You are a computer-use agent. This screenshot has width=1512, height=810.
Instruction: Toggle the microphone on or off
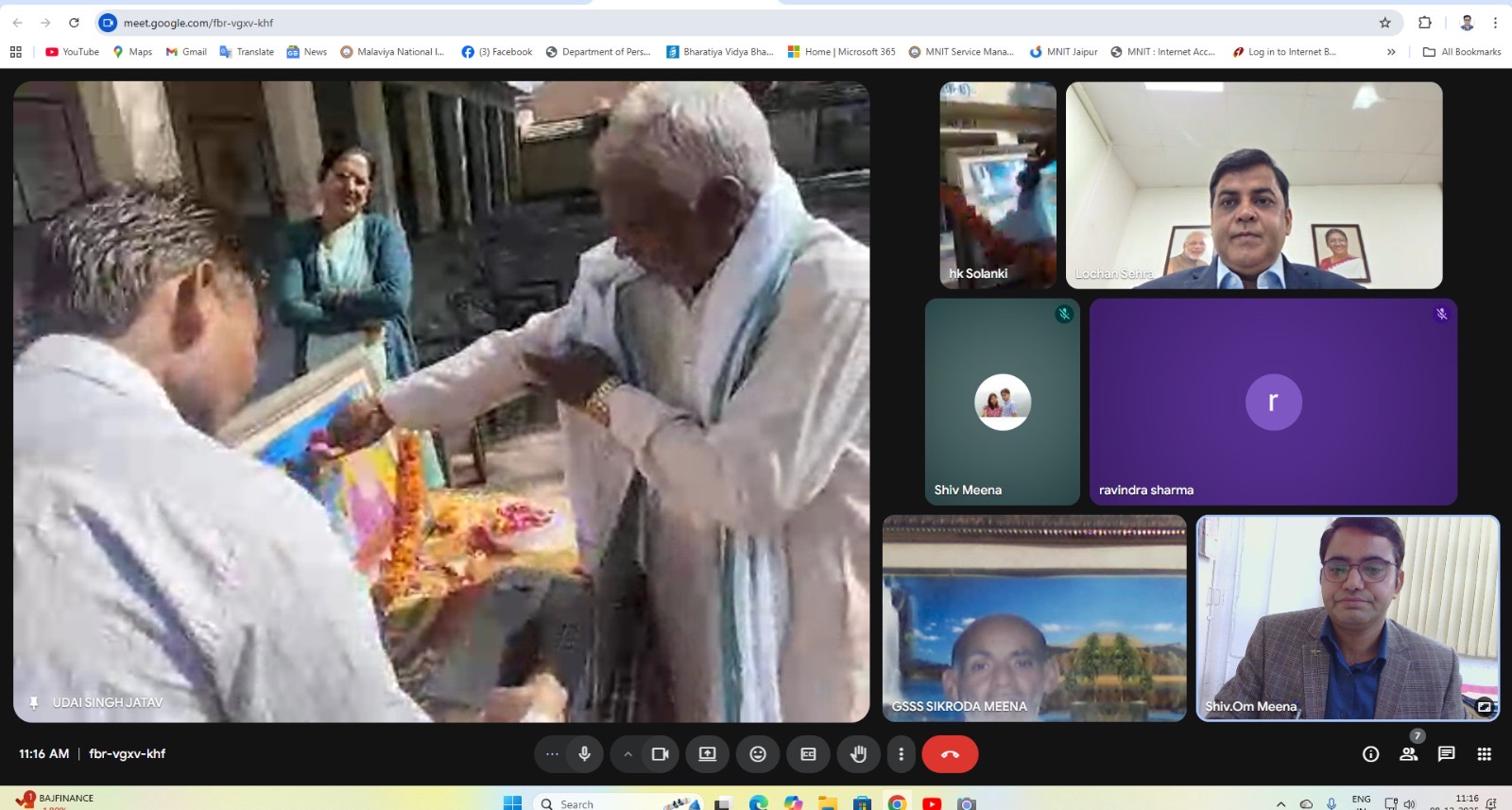coord(585,754)
